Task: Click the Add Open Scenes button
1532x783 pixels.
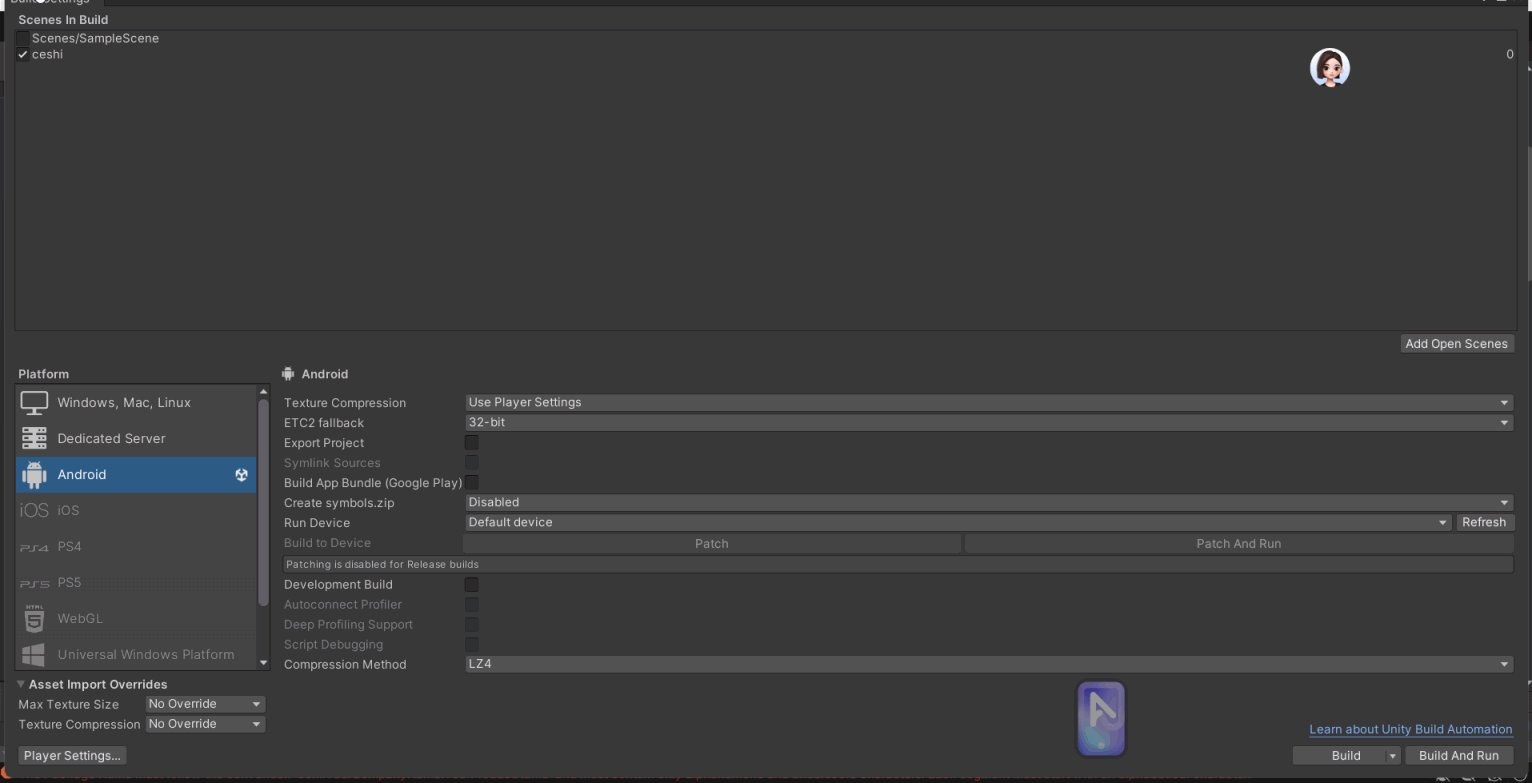Action: pos(1456,344)
